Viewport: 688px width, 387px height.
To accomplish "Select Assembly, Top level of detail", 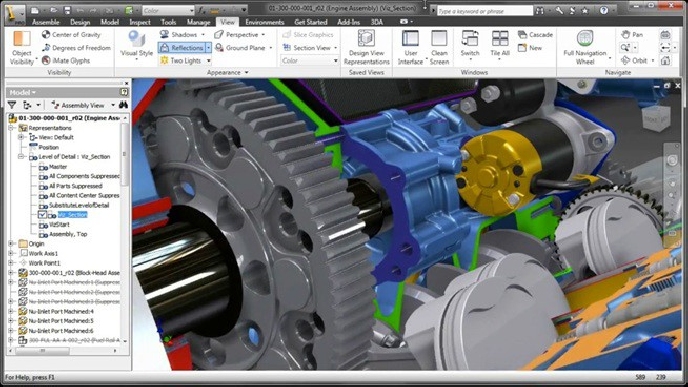I will coord(68,234).
